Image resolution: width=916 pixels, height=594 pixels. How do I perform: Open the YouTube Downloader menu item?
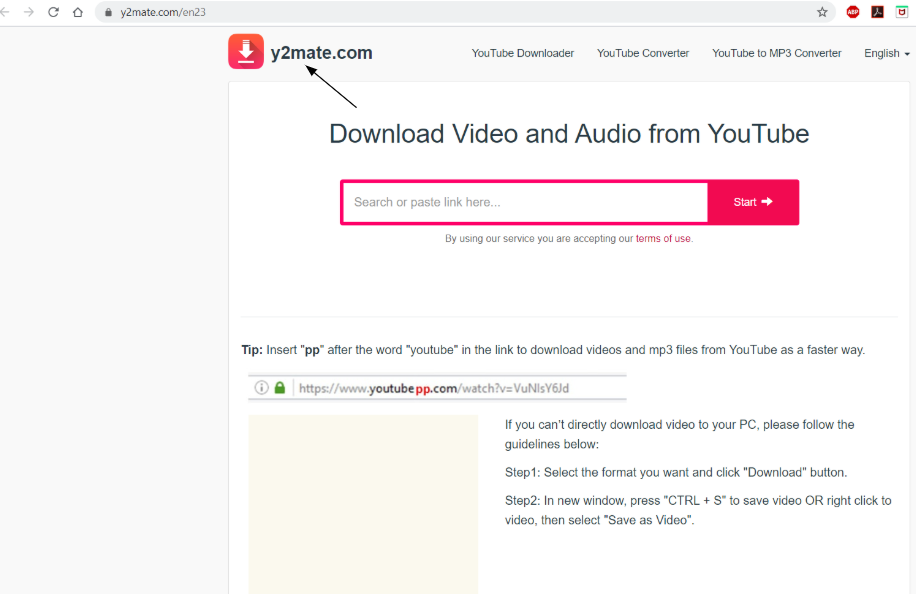click(523, 53)
